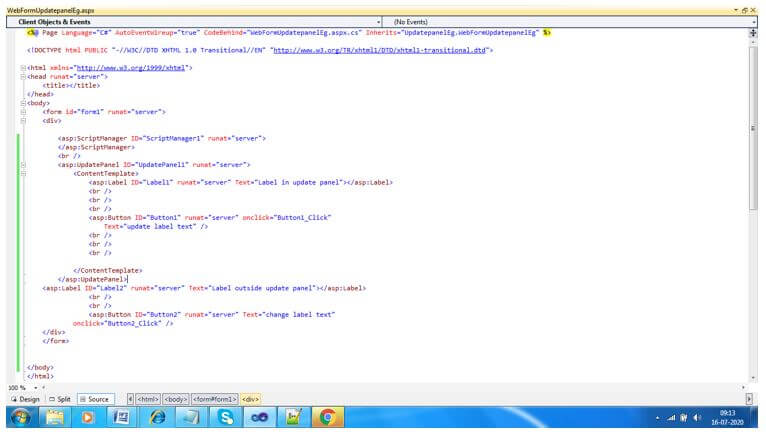This screenshot has height=437, width=766.
Task: Click the horizontal scrollbar left arrow
Action: coord(44,388)
